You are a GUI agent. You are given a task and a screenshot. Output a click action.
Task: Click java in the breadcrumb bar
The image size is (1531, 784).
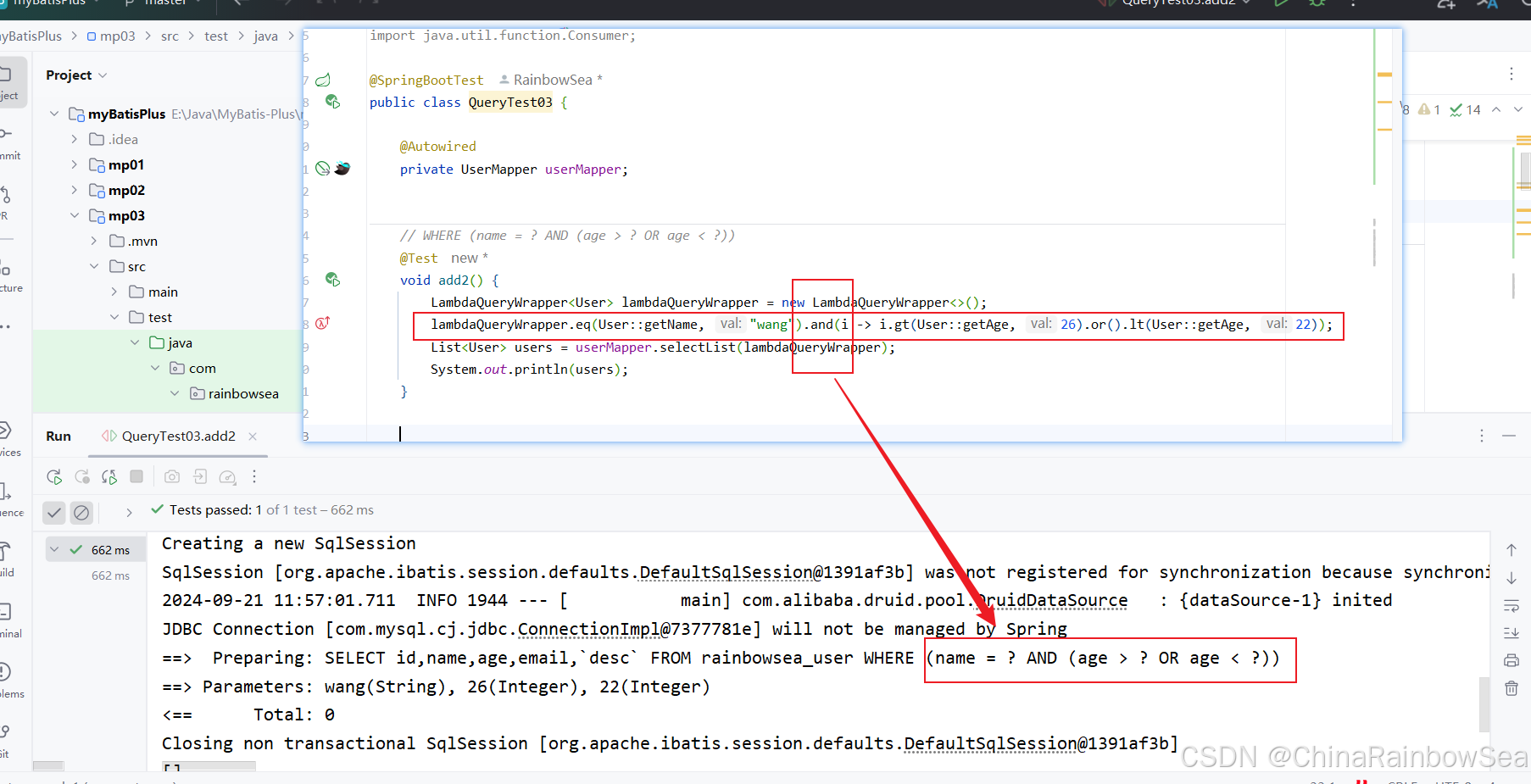point(265,36)
